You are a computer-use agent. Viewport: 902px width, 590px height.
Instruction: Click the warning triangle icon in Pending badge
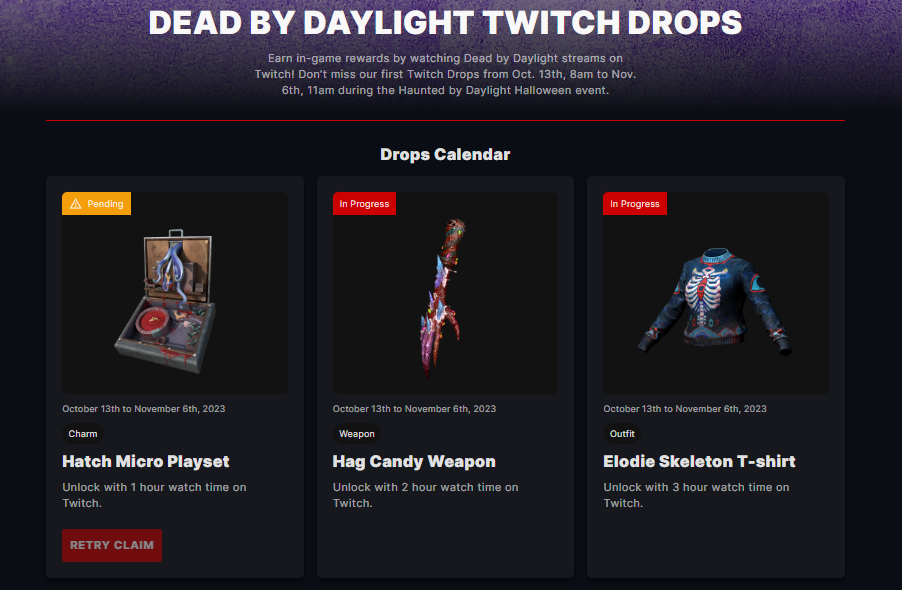[75, 204]
